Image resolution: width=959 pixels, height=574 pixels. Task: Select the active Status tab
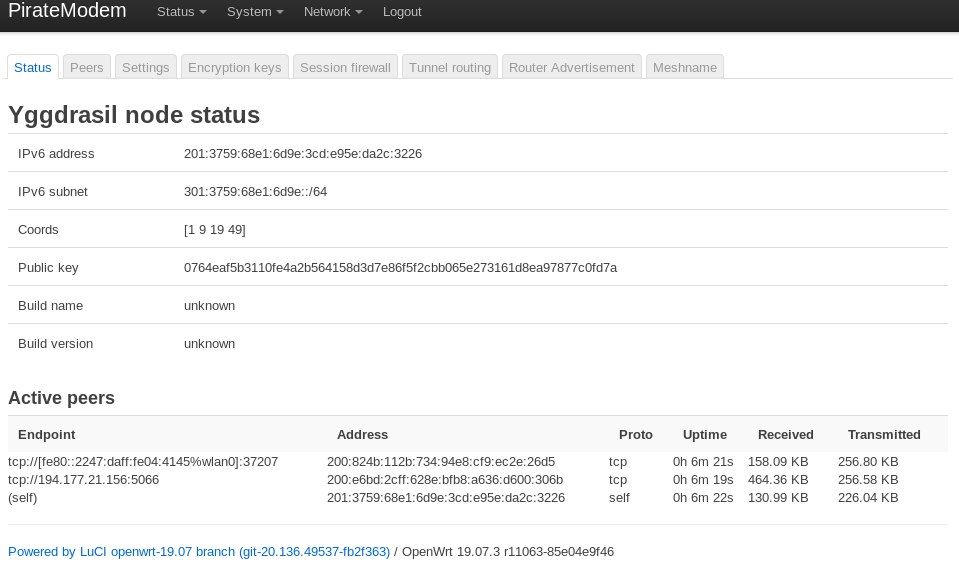pyautogui.click(x=33, y=67)
